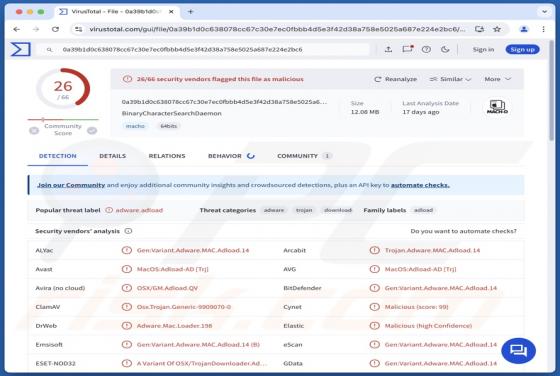Open the tab search chevron in Chrome
The width and height of the screenshot is (560, 376).
(544, 12)
